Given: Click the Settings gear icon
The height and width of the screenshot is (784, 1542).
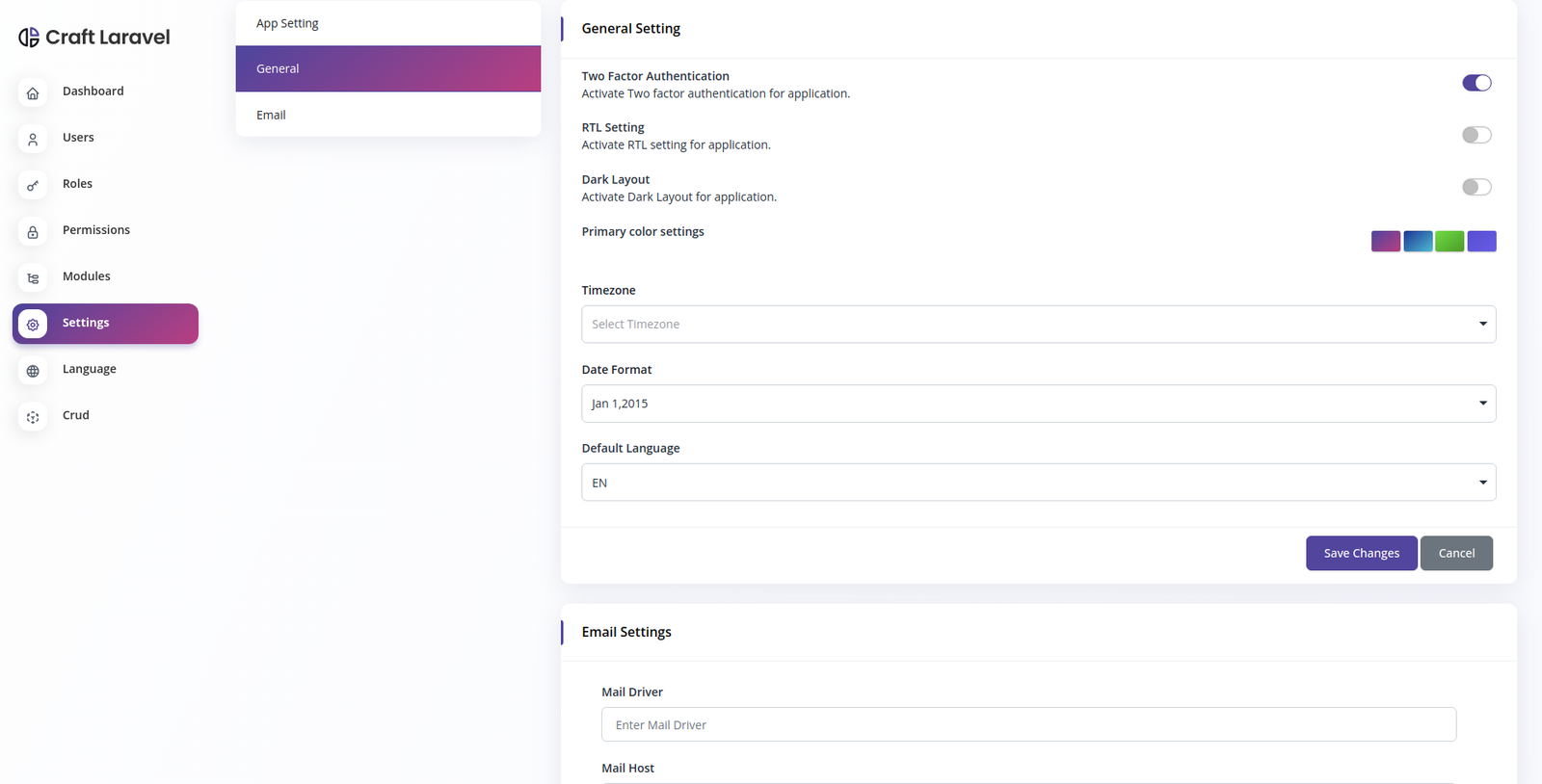Looking at the screenshot, I should pyautogui.click(x=33, y=325).
